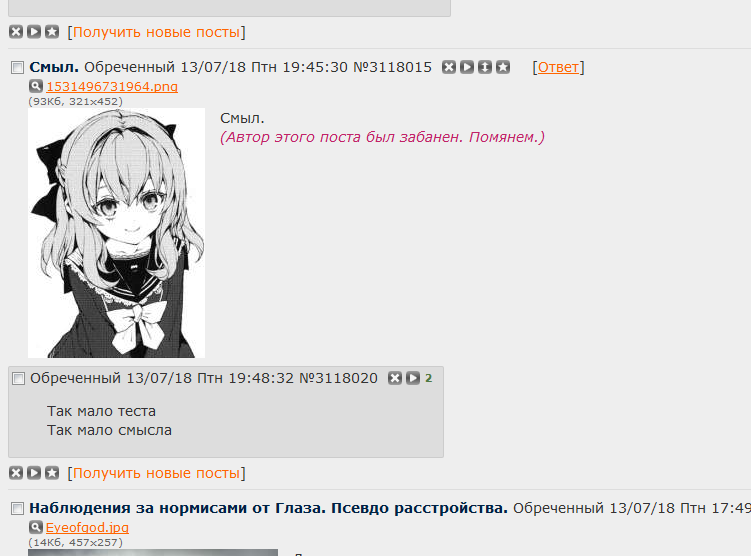The height and width of the screenshot is (556, 751).
Task: Click the play arrow icon beside №3118015
Action: click(x=467, y=67)
